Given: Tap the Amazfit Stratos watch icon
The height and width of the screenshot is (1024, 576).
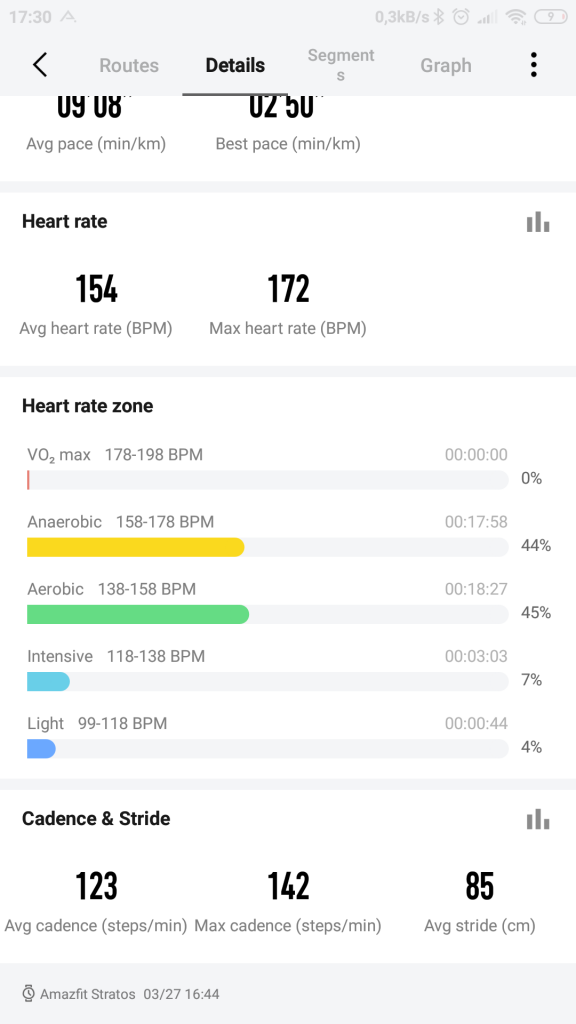Looking at the screenshot, I should coord(30,994).
